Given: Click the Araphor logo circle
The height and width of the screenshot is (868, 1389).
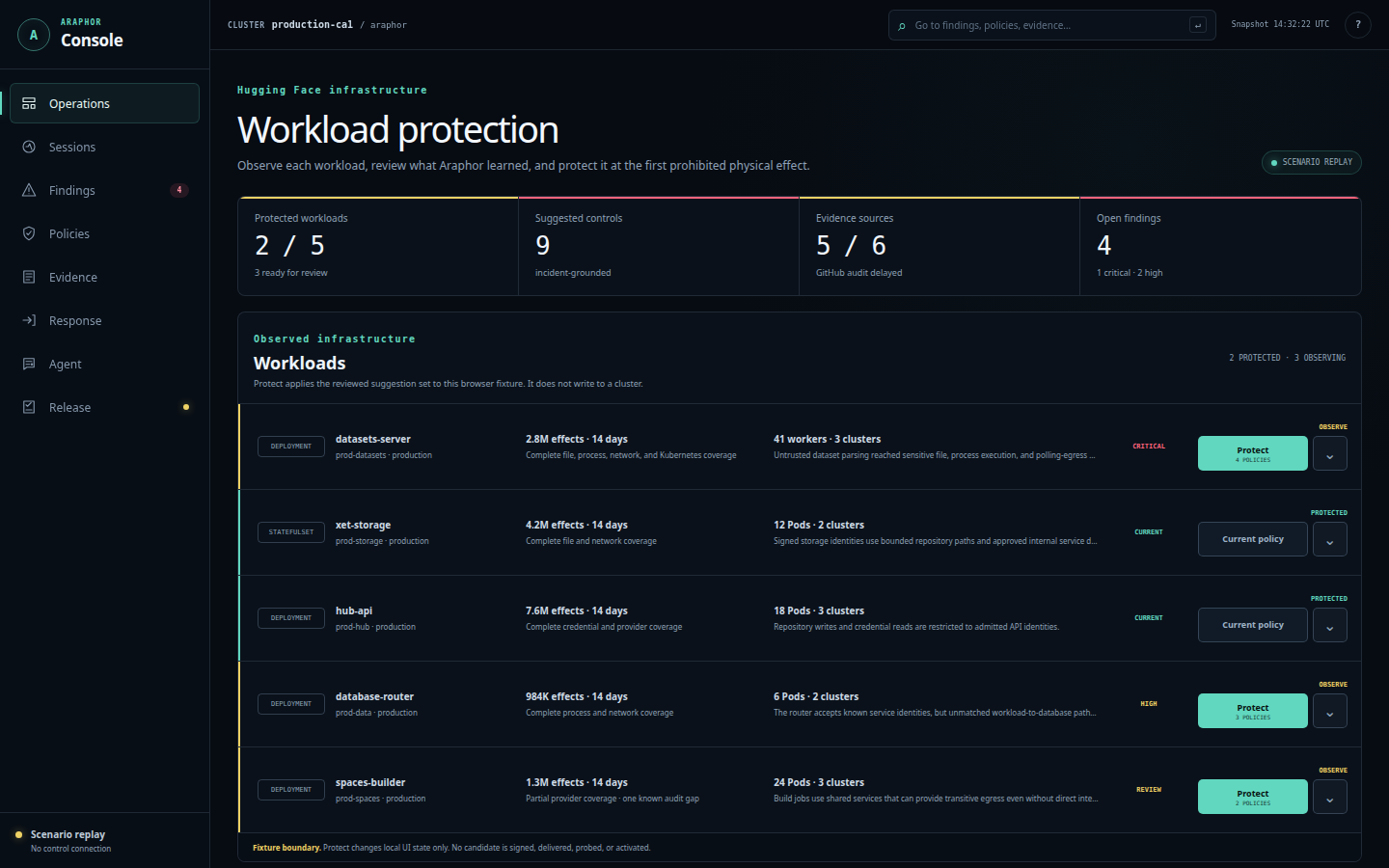Looking at the screenshot, I should pyautogui.click(x=34, y=35).
